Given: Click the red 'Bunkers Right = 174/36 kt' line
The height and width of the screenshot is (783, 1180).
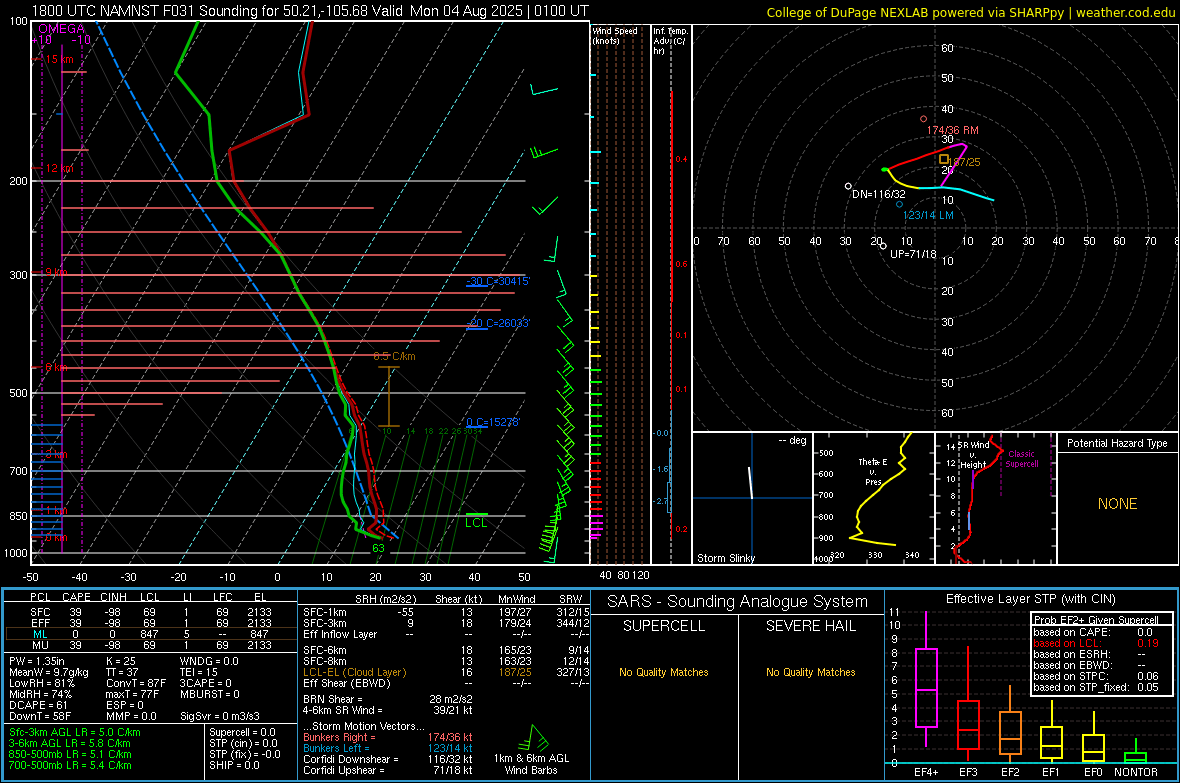Looking at the screenshot, I should [x=388, y=737].
